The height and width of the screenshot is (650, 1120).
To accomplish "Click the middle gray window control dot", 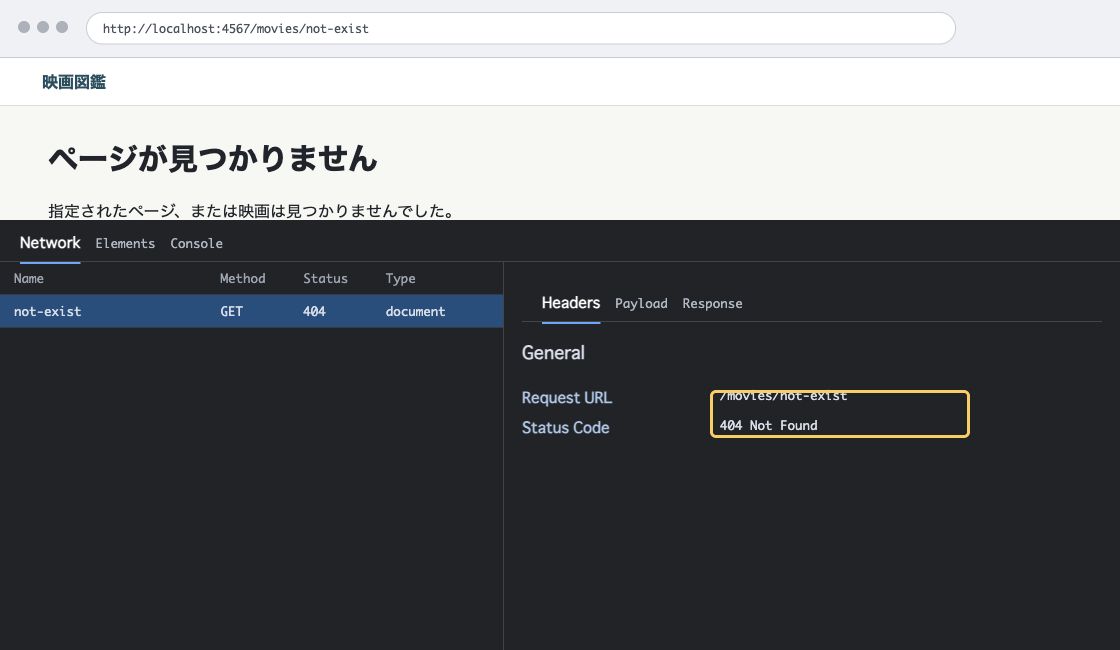I will tap(43, 27).
